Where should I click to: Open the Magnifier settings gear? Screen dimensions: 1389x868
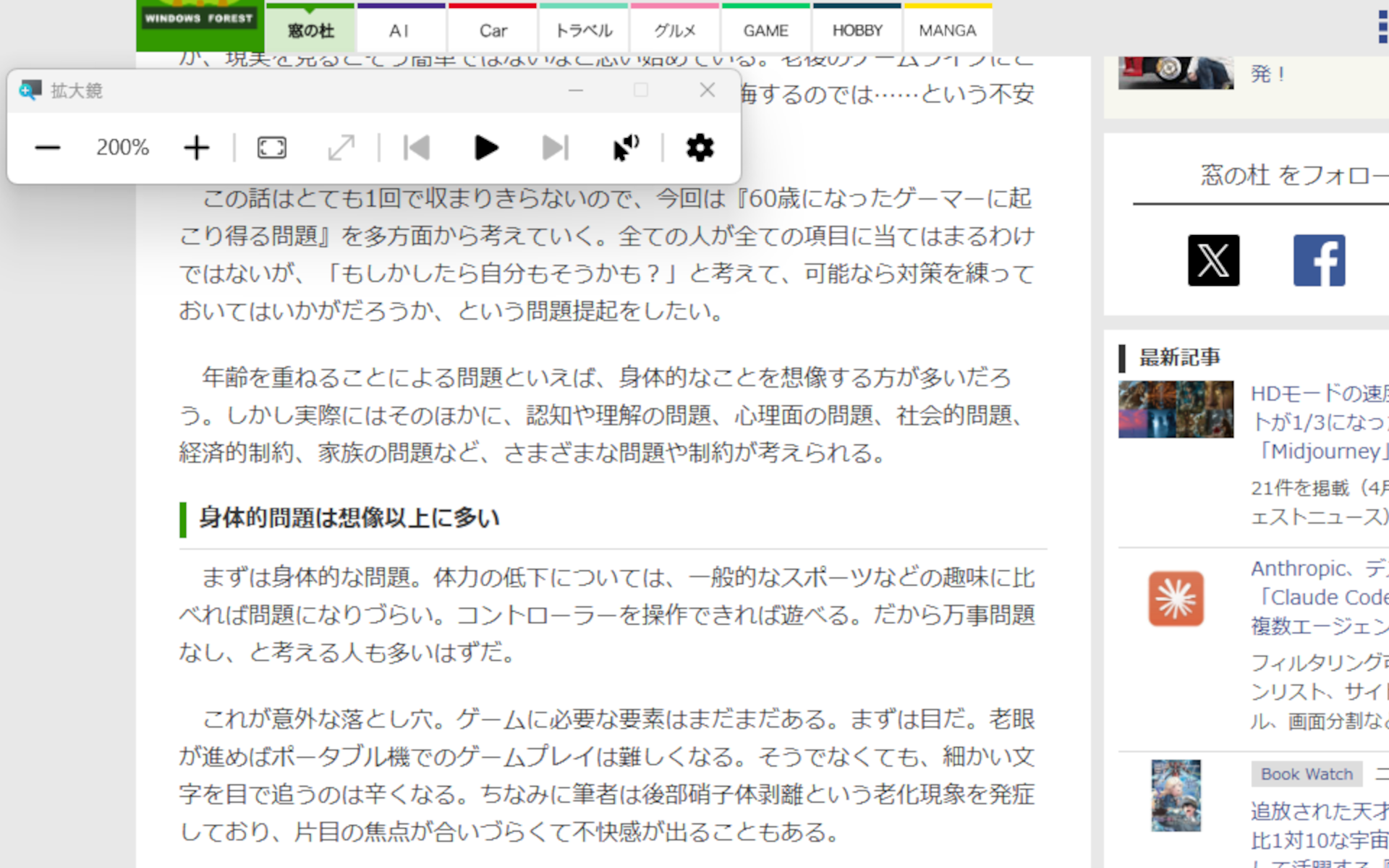click(x=698, y=148)
